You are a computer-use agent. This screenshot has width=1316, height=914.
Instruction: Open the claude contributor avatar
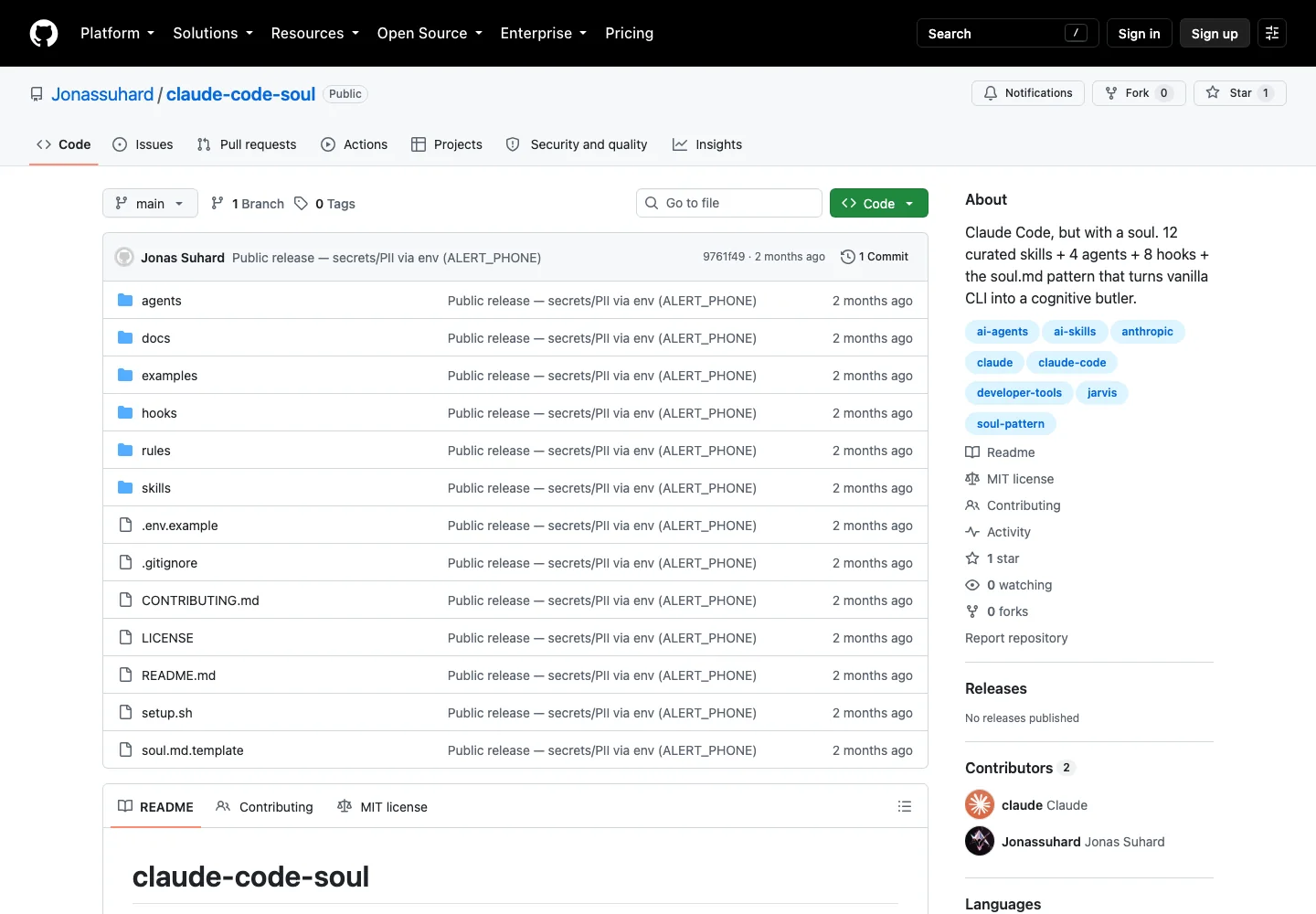tap(980, 804)
